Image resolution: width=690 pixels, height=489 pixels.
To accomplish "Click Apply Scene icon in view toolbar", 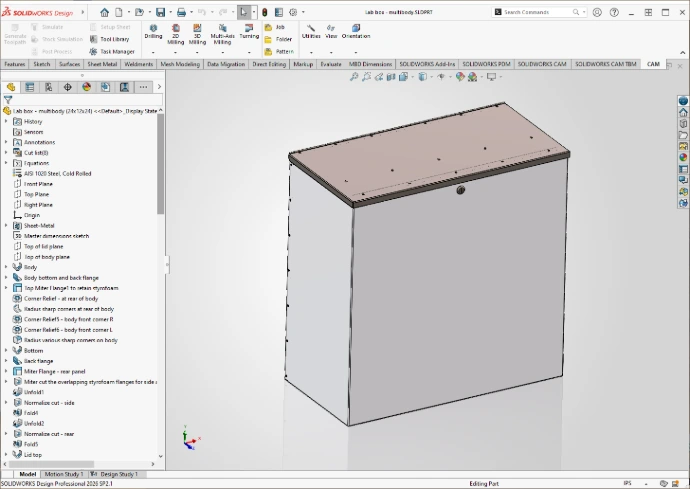I will 473,77.
